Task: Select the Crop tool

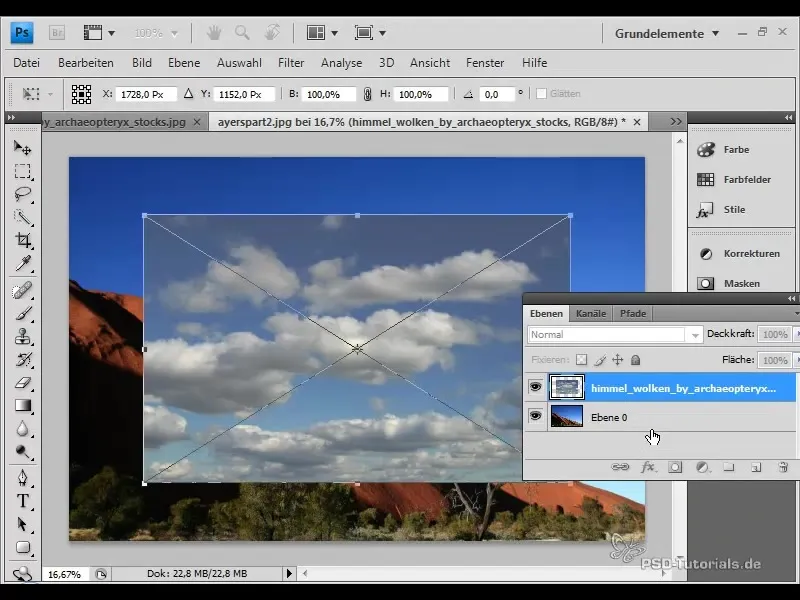Action: pyautogui.click(x=22, y=240)
